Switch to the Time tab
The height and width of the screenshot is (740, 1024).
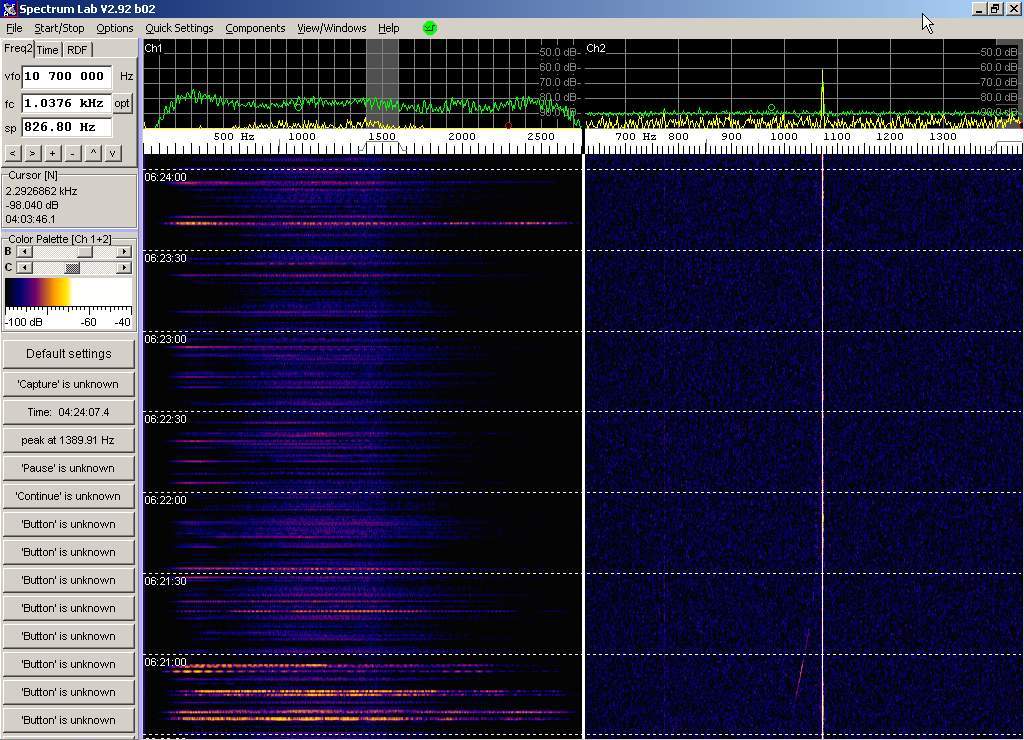pyautogui.click(x=48, y=50)
